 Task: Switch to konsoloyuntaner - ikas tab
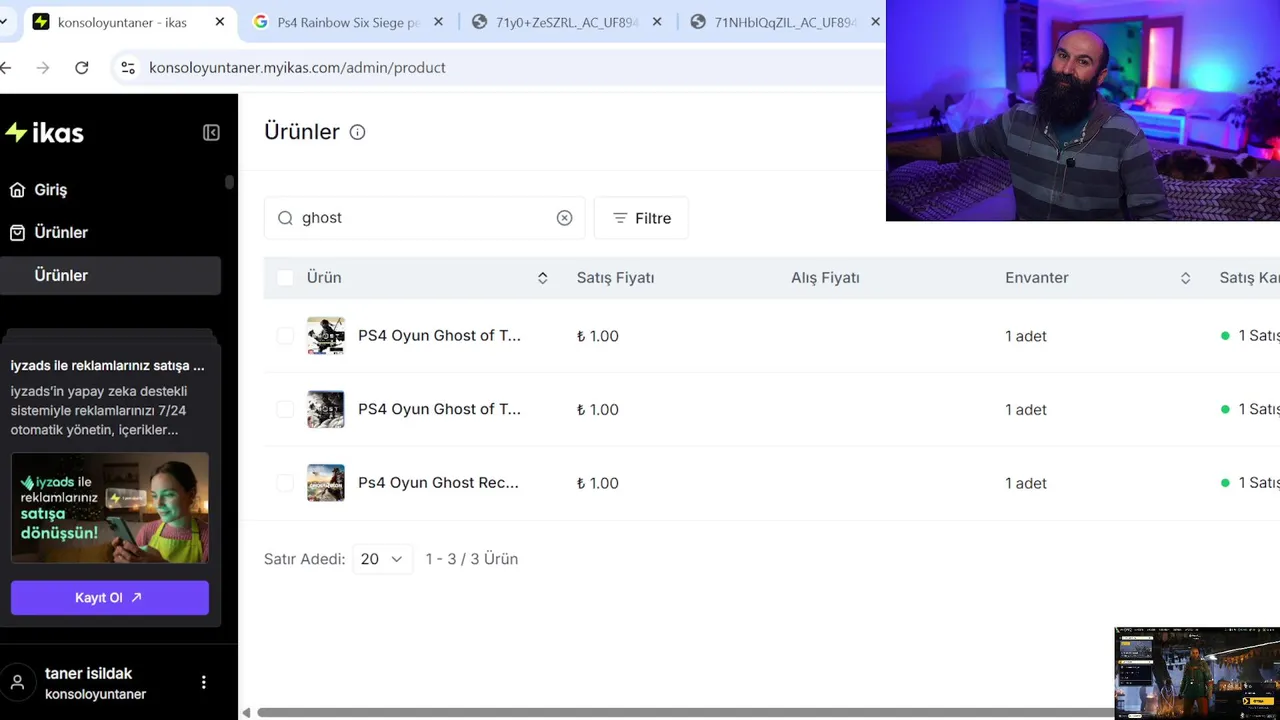(x=122, y=22)
